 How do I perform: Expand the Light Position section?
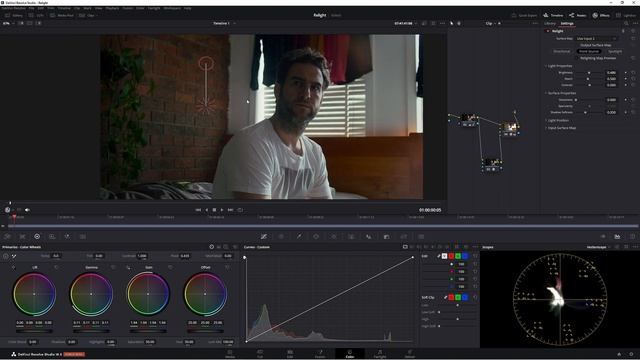(546, 120)
